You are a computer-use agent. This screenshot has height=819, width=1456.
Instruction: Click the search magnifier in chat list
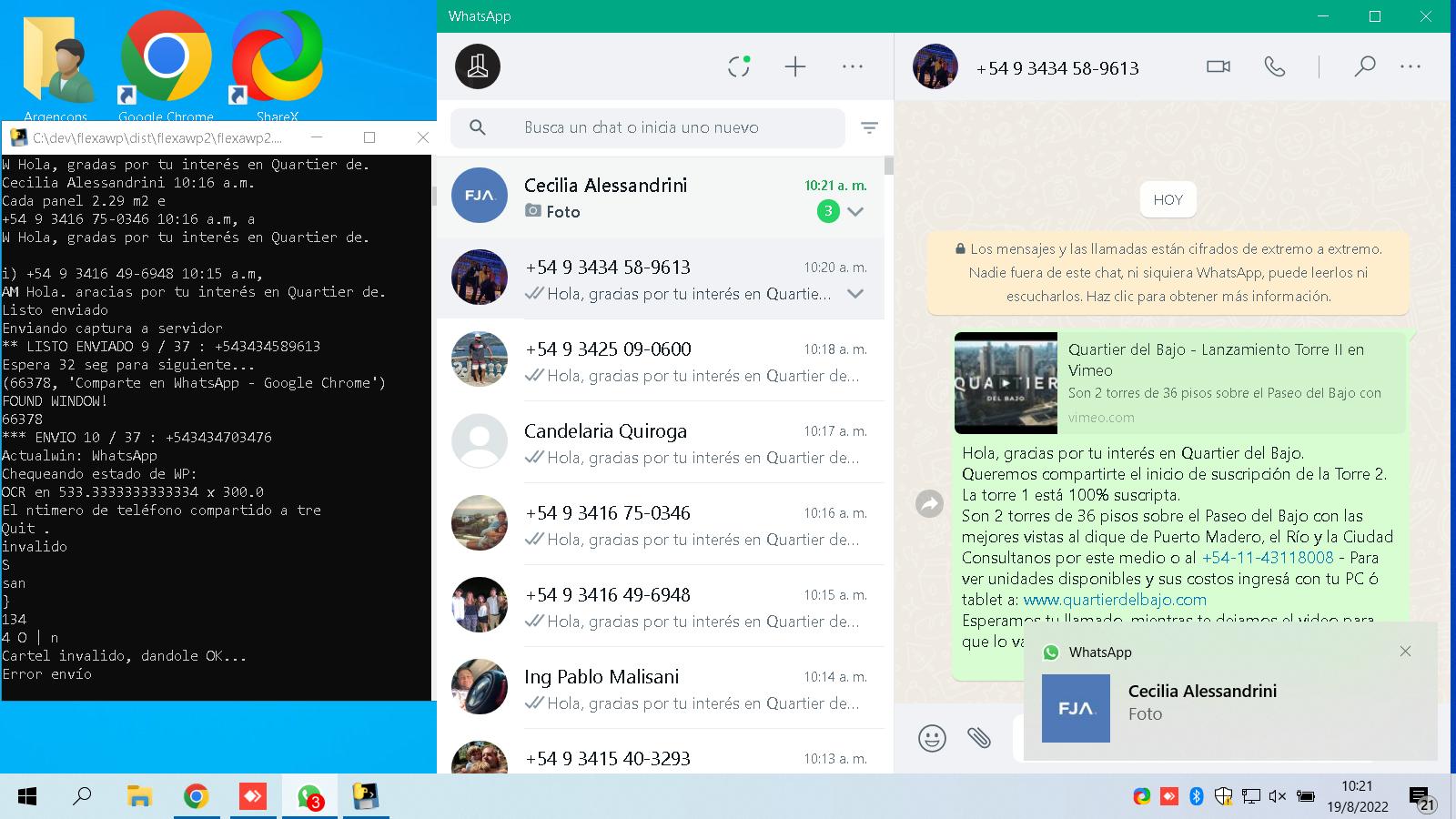[x=478, y=127]
